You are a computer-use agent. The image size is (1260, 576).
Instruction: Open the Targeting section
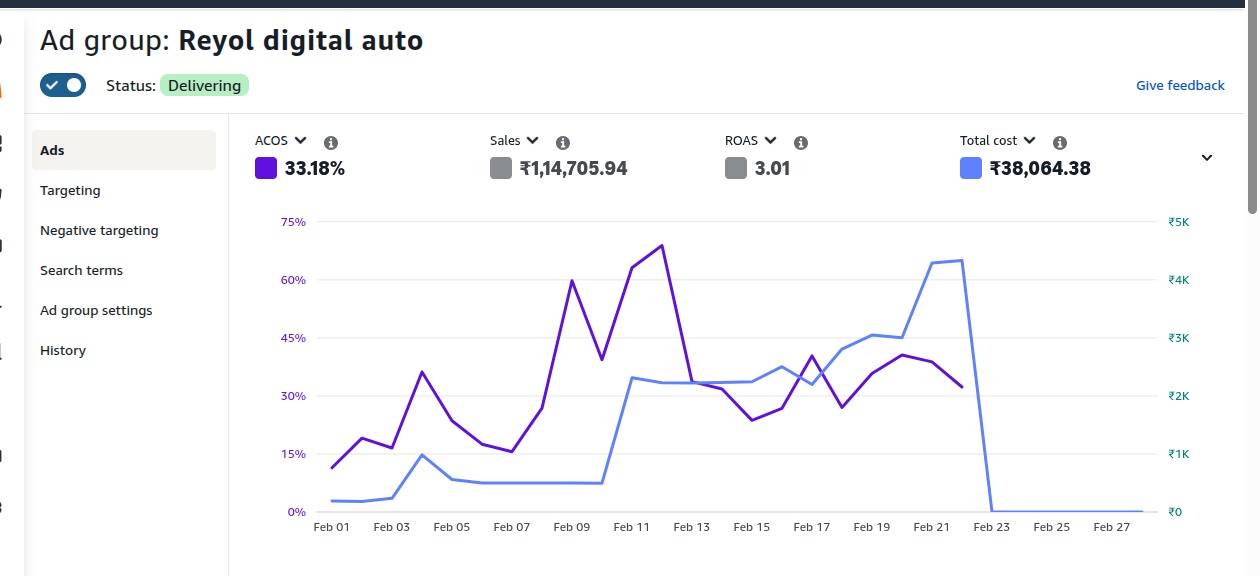(70, 190)
